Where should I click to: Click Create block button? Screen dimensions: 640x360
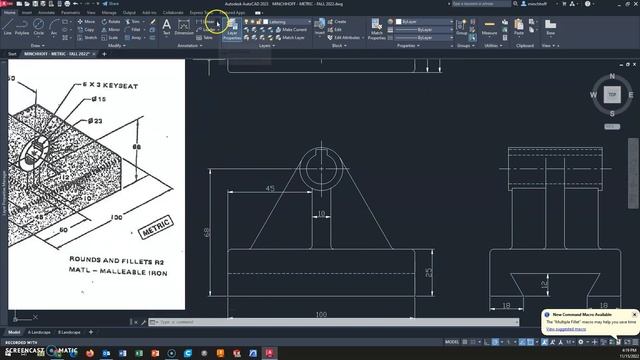337,21
